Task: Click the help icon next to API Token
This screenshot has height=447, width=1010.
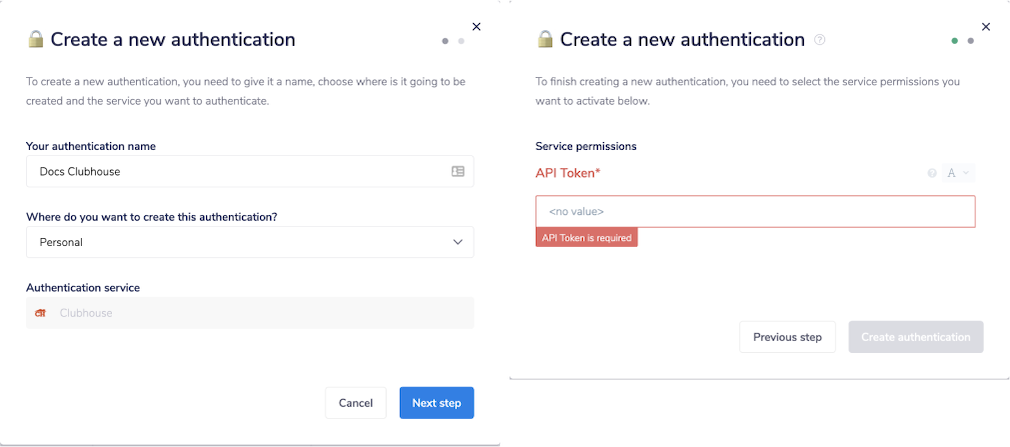Action: [x=932, y=173]
